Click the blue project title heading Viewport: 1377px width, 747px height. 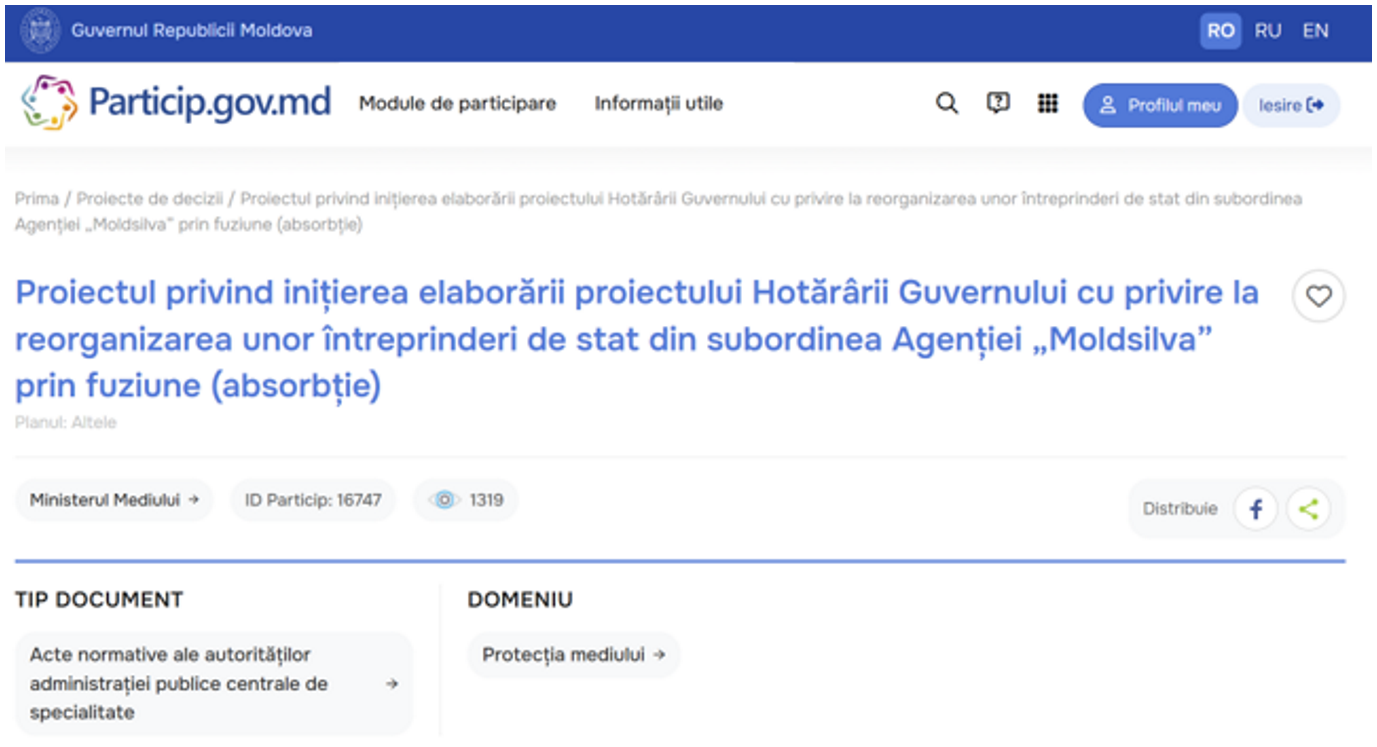click(637, 339)
